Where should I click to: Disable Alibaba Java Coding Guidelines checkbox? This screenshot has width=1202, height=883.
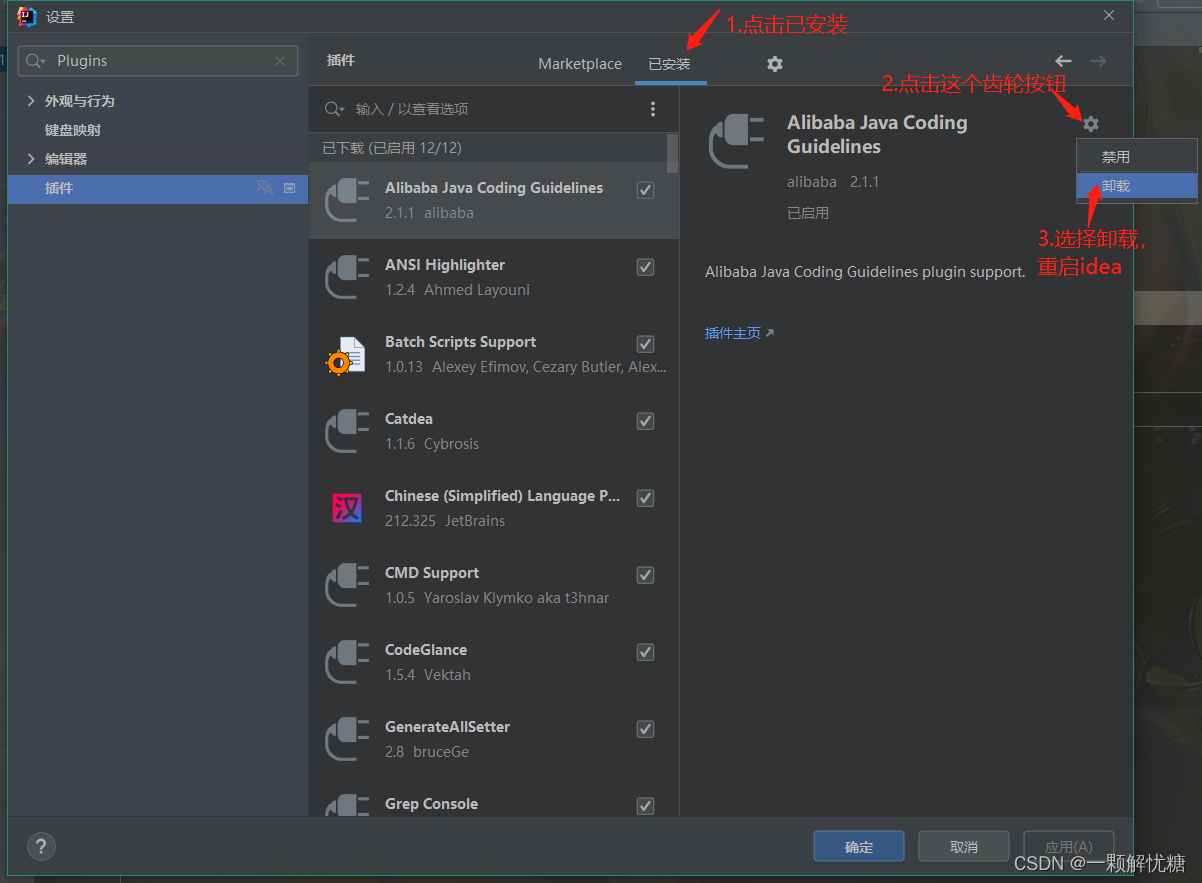click(646, 190)
